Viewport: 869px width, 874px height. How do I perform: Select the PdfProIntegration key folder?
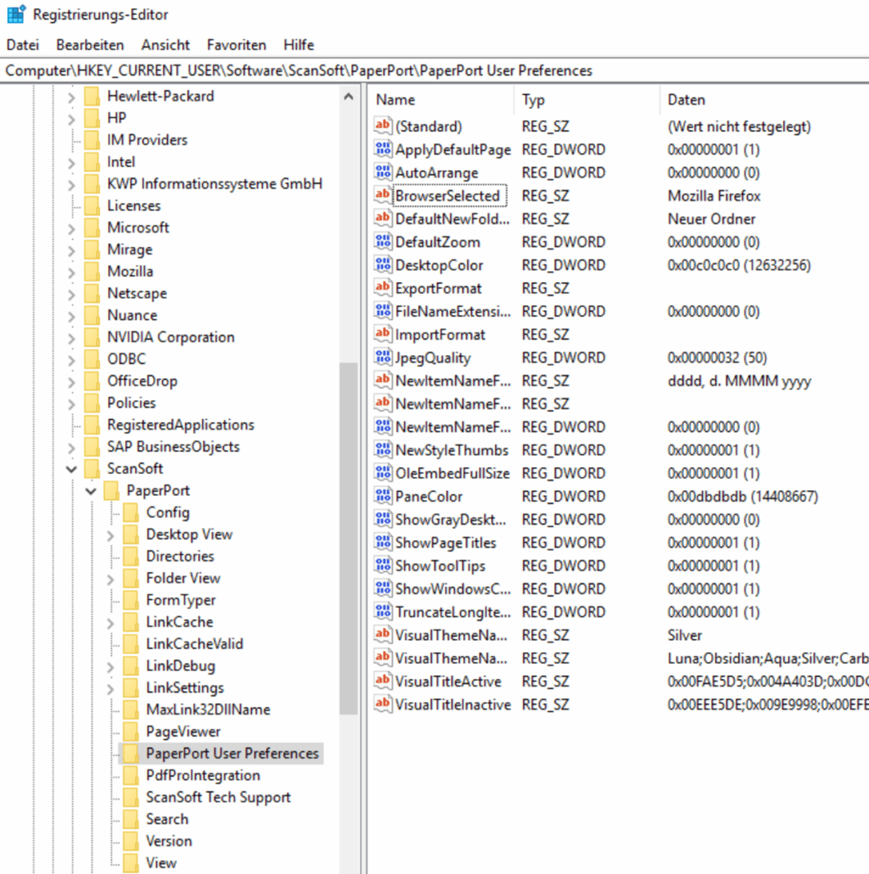(x=200, y=775)
